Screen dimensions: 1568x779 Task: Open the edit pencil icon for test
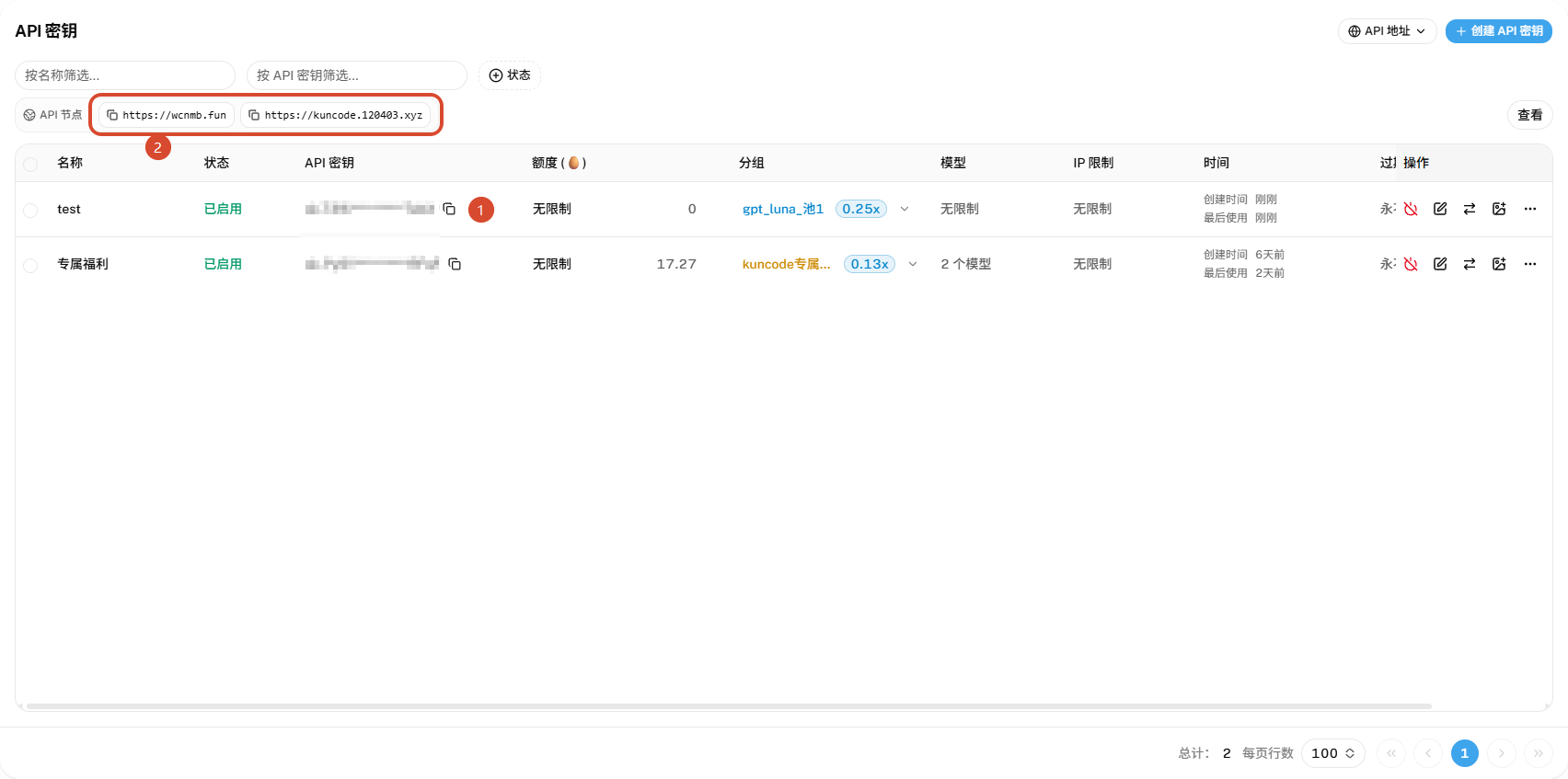point(1440,209)
